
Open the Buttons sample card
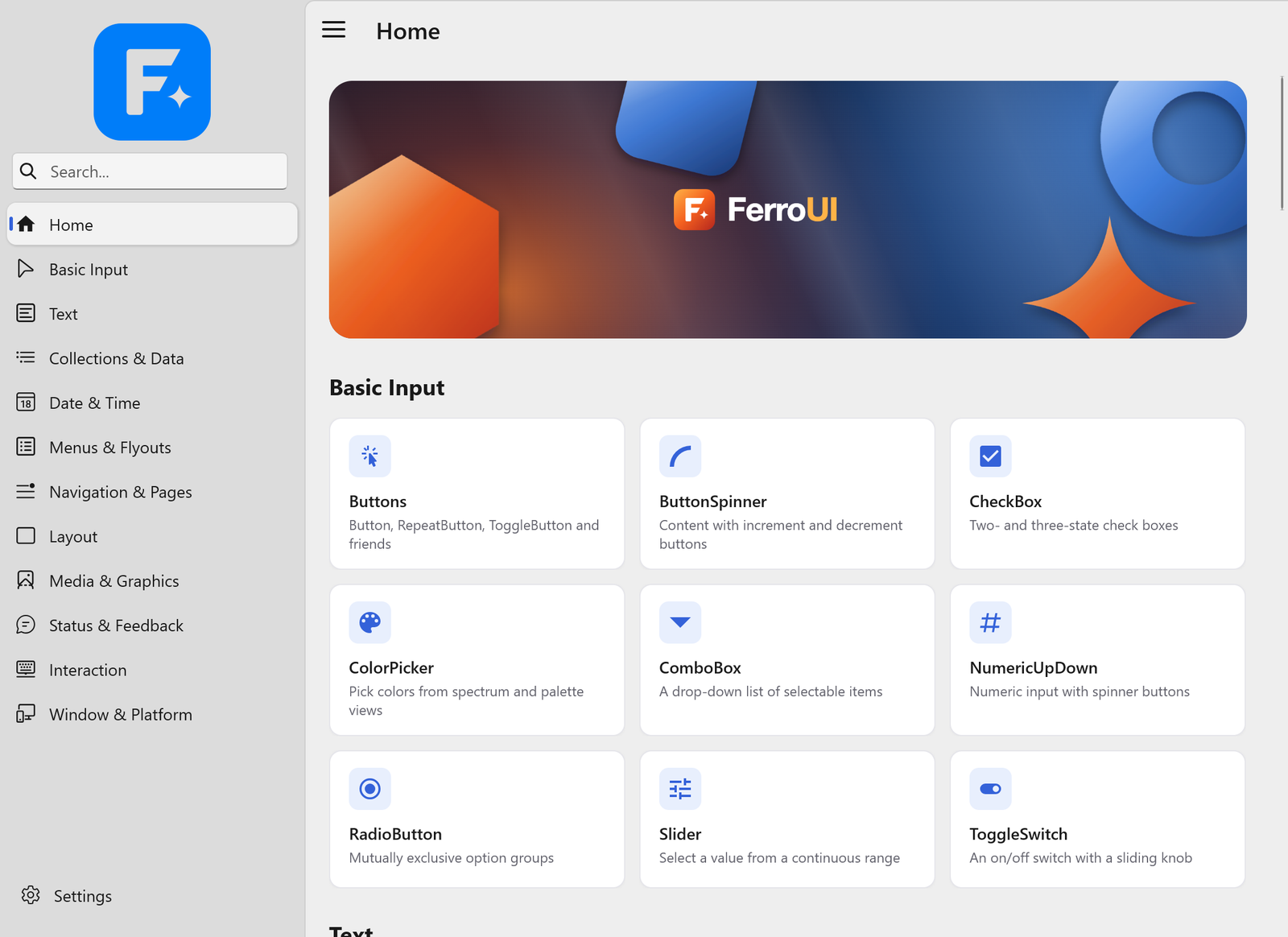tap(477, 493)
